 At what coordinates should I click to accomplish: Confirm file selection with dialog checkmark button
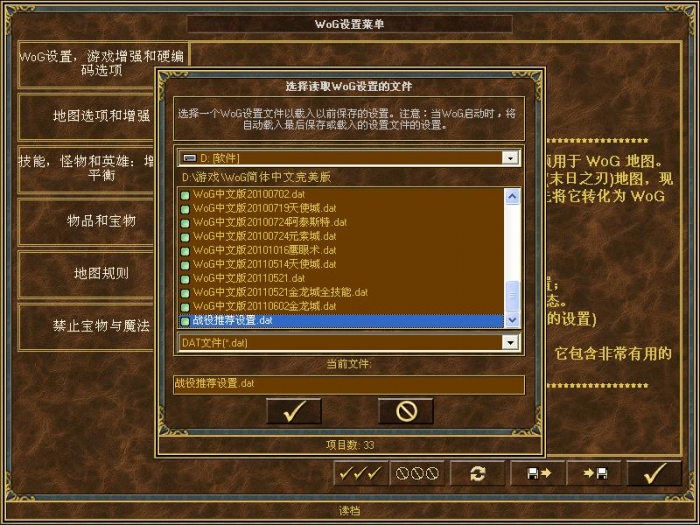tap(294, 411)
